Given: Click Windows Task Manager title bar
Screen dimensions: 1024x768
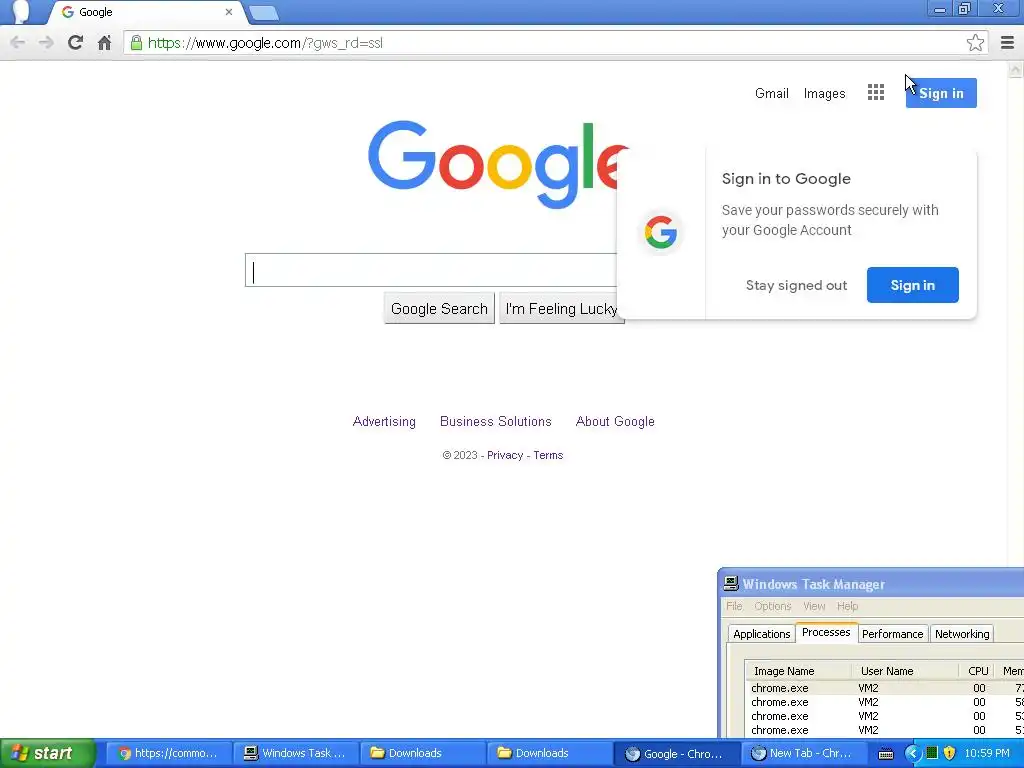Looking at the screenshot, I should coord(871,584).
